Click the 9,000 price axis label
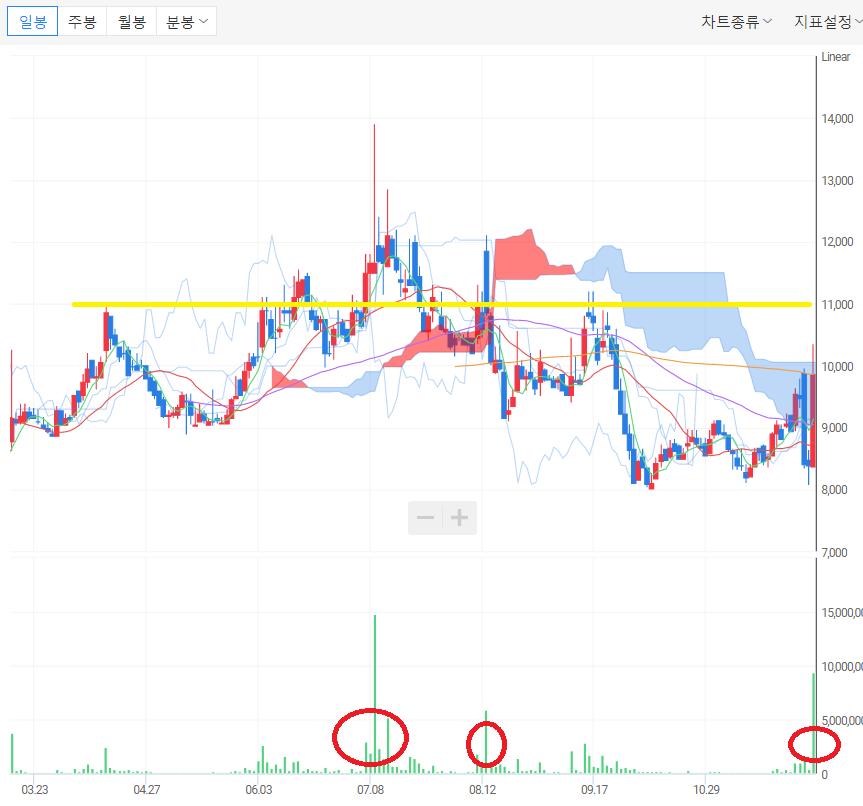Image resolution: width=863 pixels, height=806 pixels. pyautogui.click(x=834, y=428)
